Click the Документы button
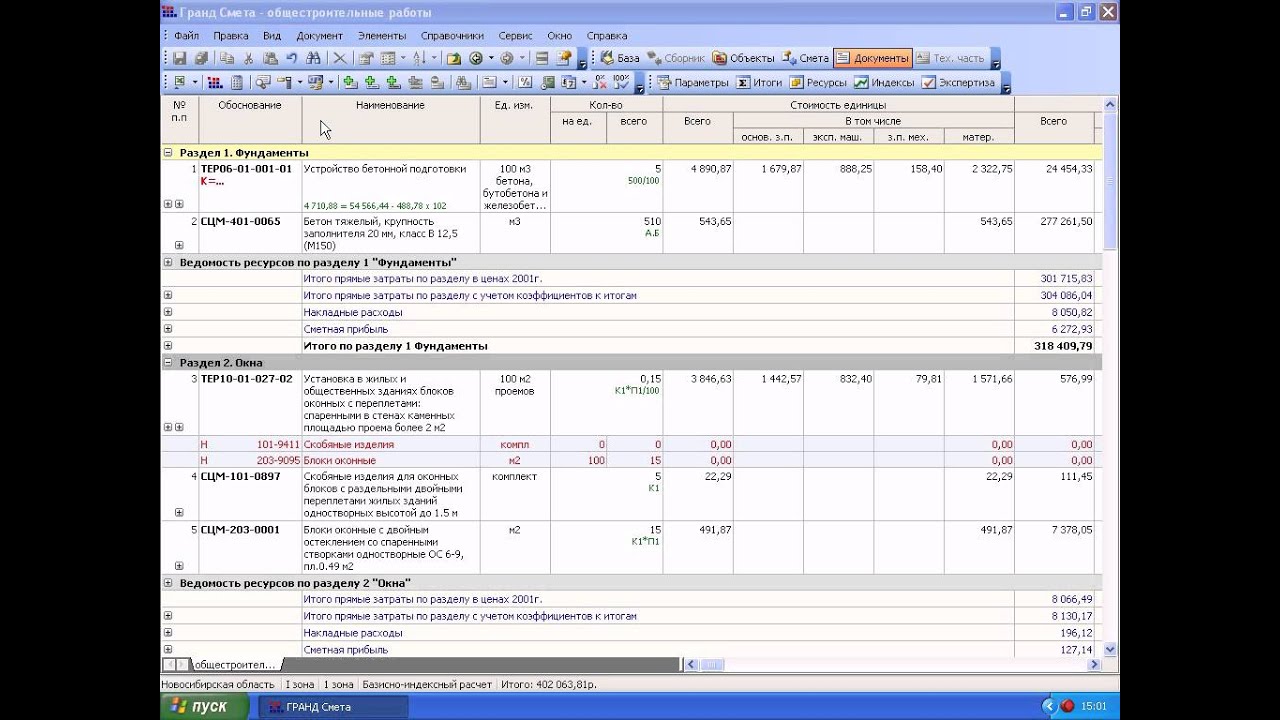1280x720 pixels. (x=873, y=59)
